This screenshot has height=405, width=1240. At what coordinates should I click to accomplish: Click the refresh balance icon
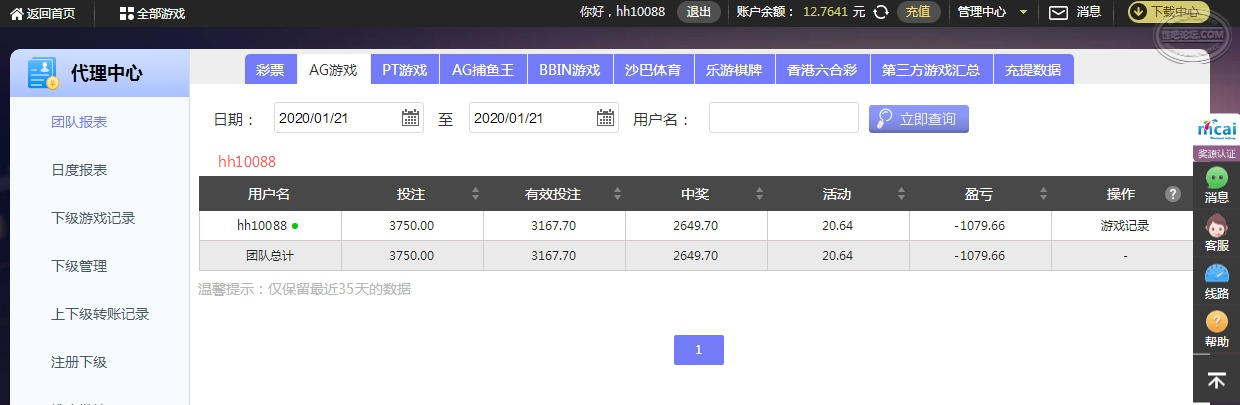coord(881,12)
